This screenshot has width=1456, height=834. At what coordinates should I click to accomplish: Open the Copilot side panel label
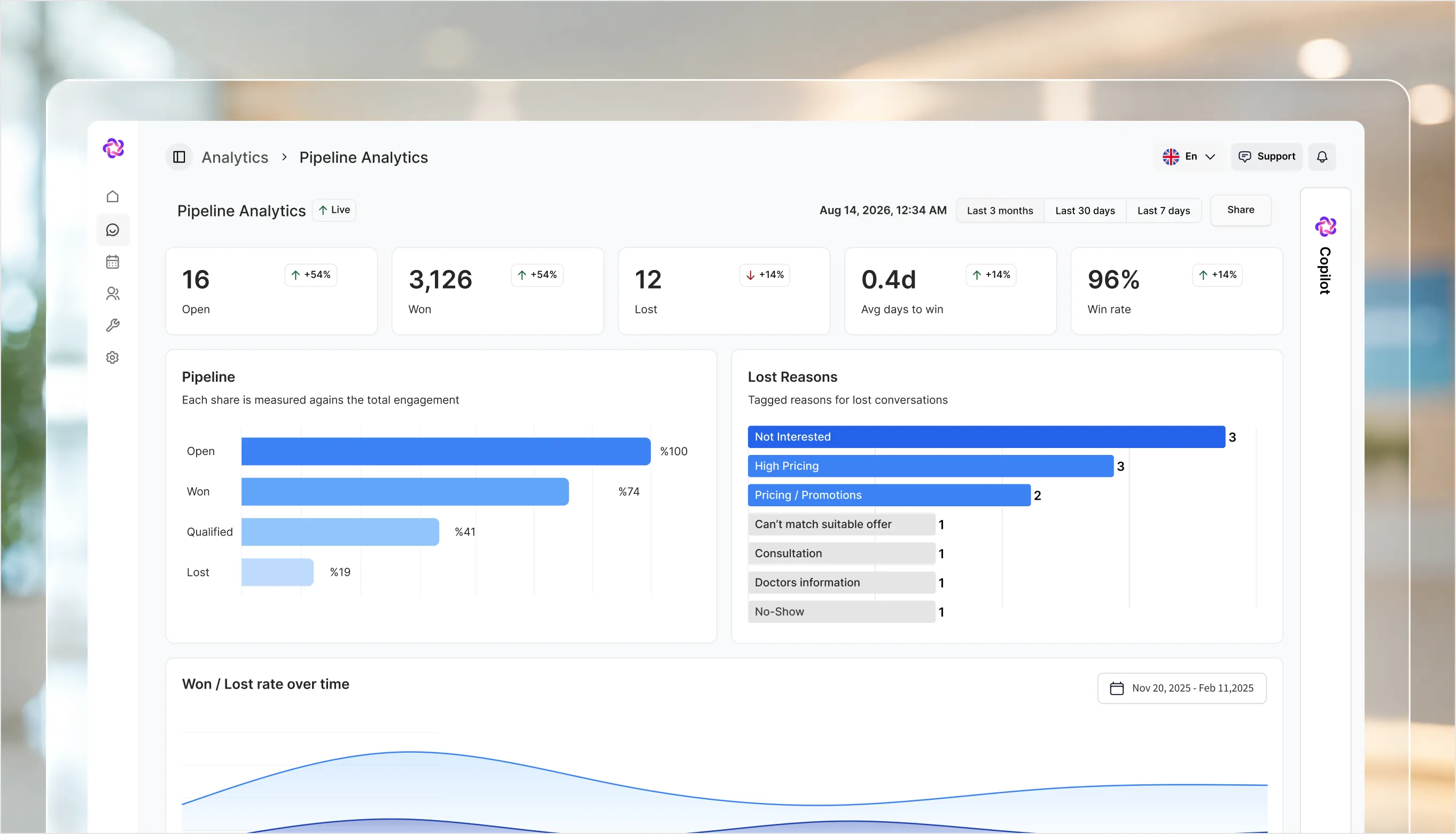(1325, 271)
